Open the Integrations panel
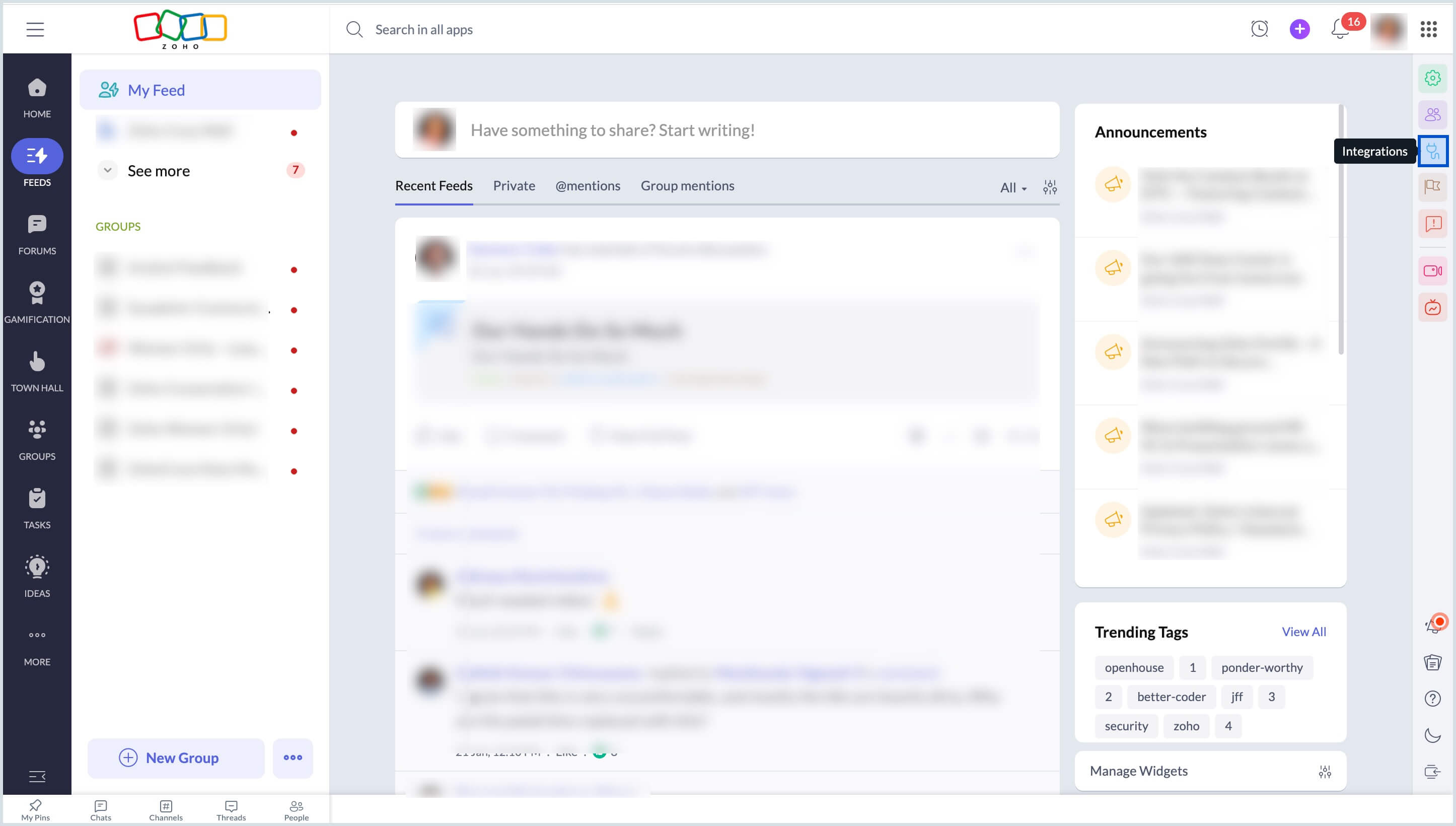The image size is (1456, 826). (x=1433, y=150)
